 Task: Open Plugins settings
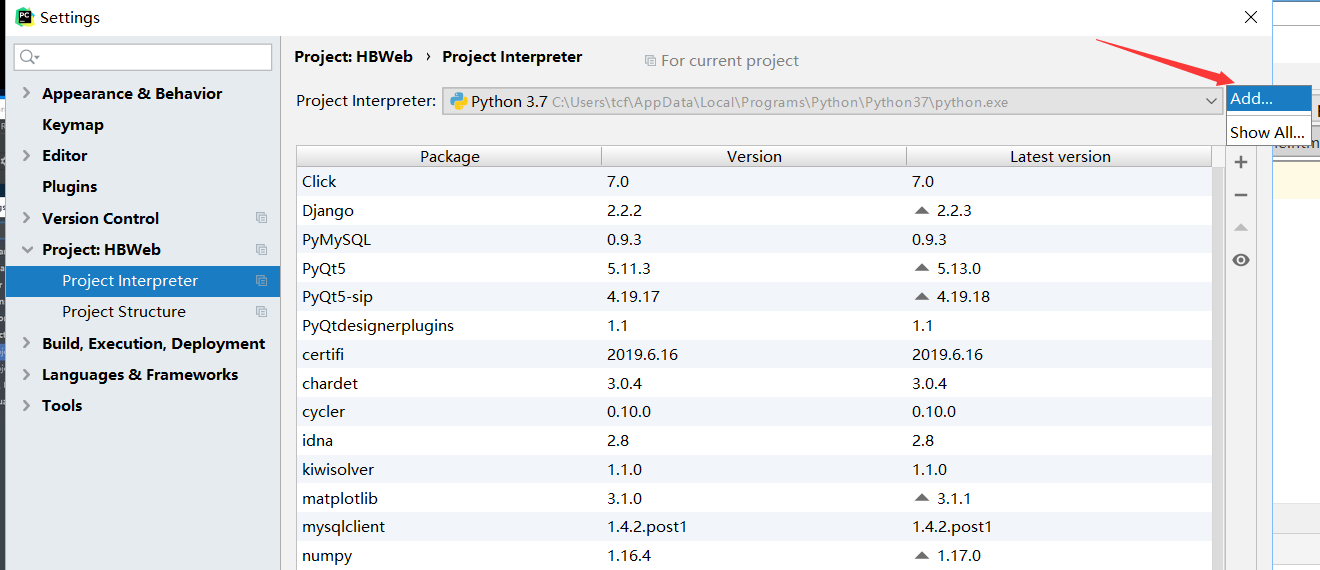(70, 187)
